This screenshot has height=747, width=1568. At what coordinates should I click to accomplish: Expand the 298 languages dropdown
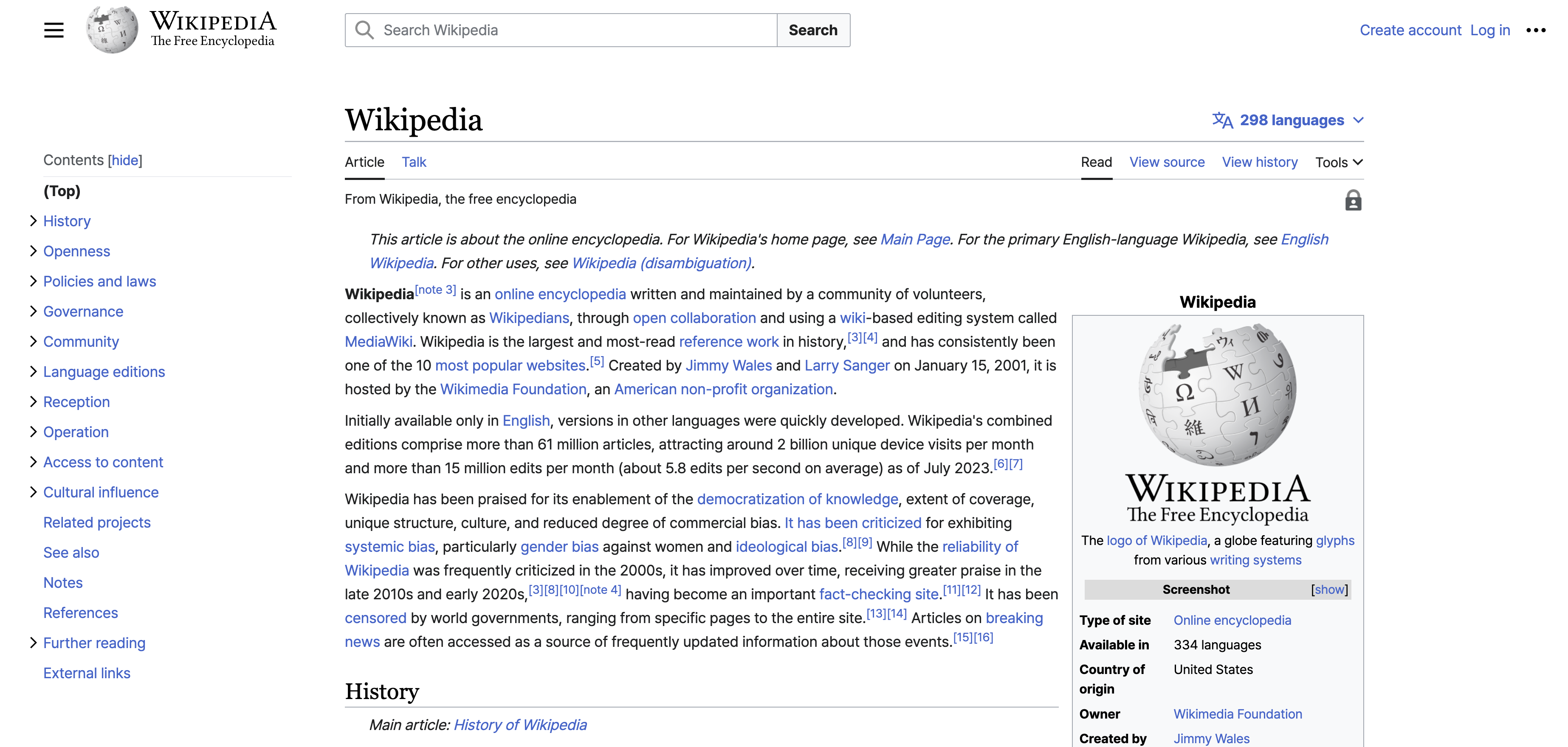coord(1287,120)
